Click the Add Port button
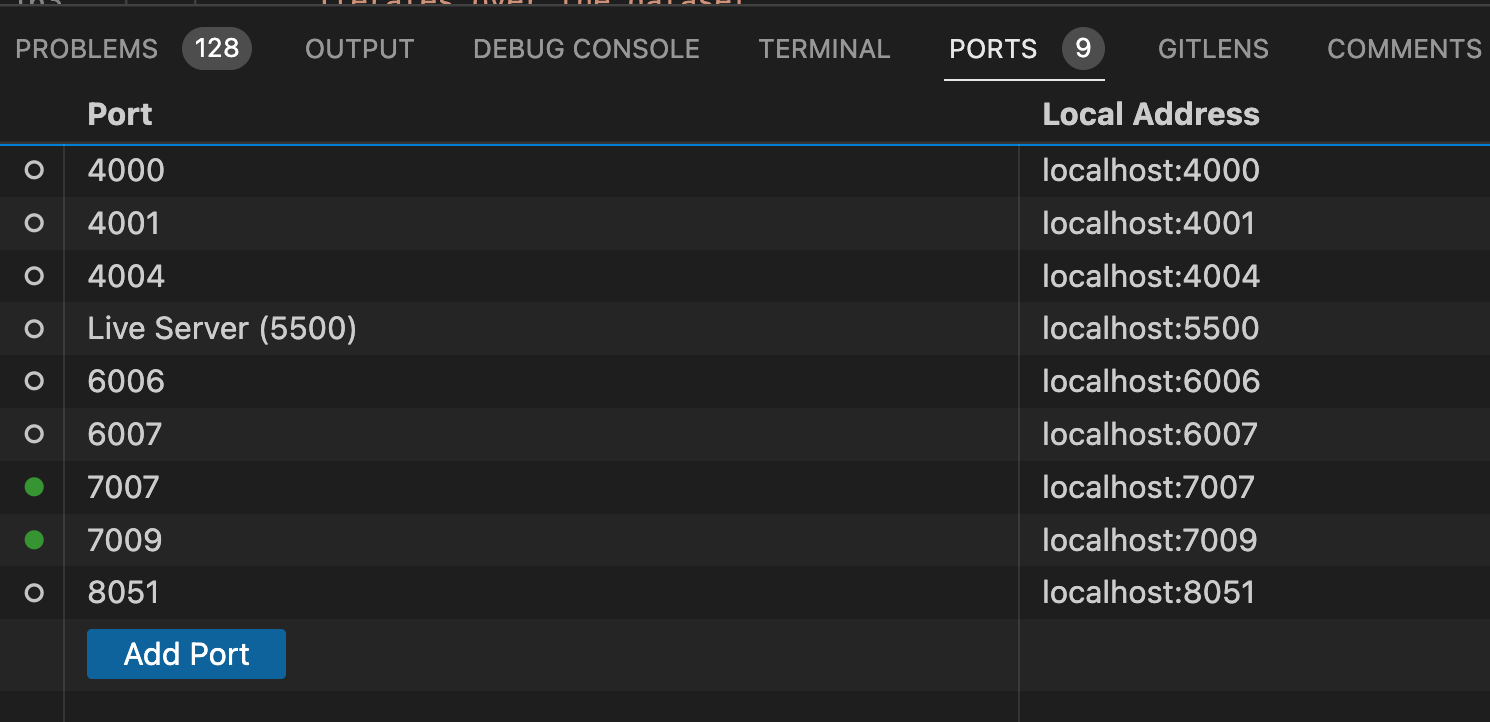This screenshot has width=1490, height=722. [x=186, y=653]
